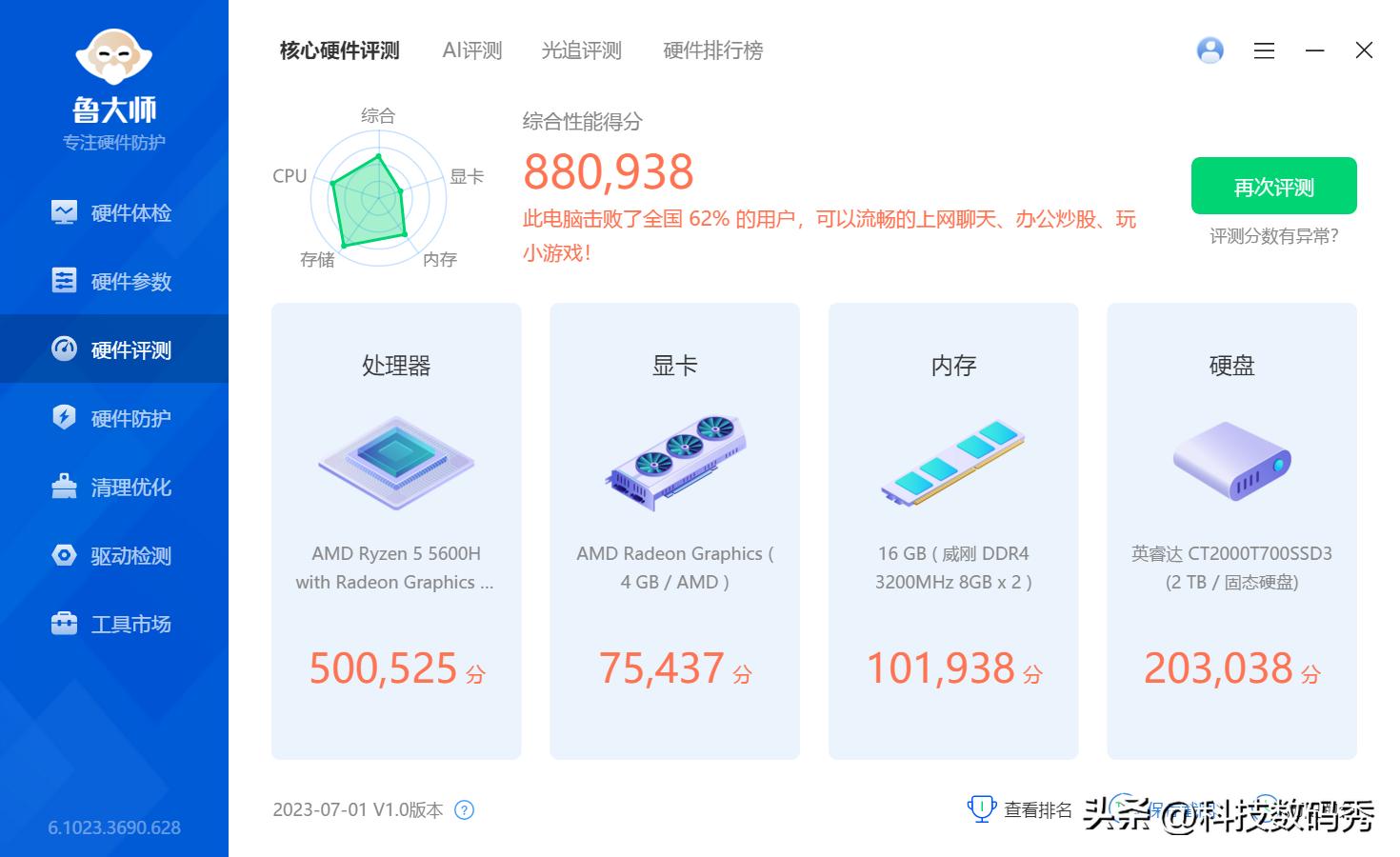Click the 评测分数有异常? link

(1273, 235)
